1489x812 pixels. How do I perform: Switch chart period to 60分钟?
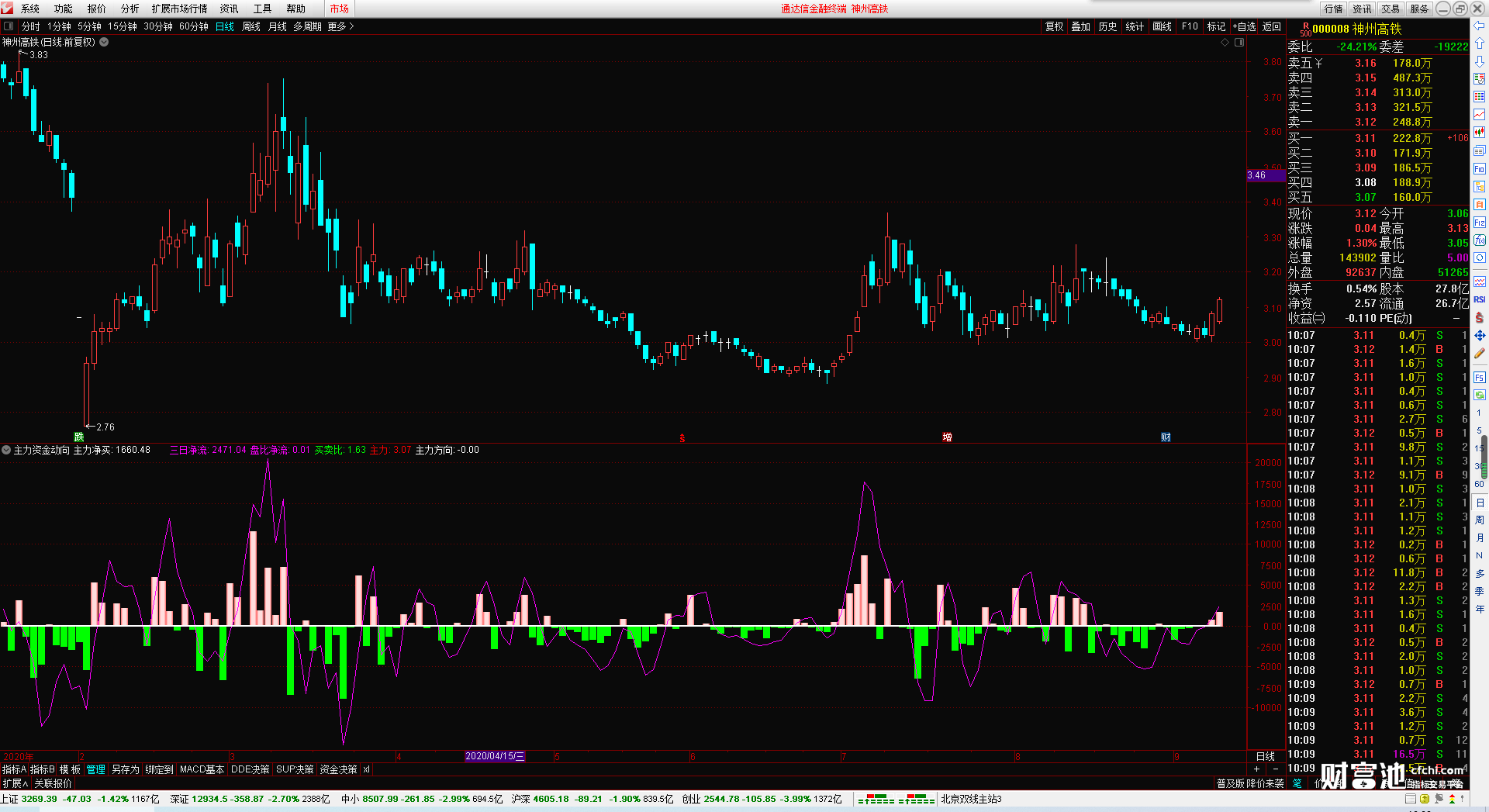click(x=194, y=26)
